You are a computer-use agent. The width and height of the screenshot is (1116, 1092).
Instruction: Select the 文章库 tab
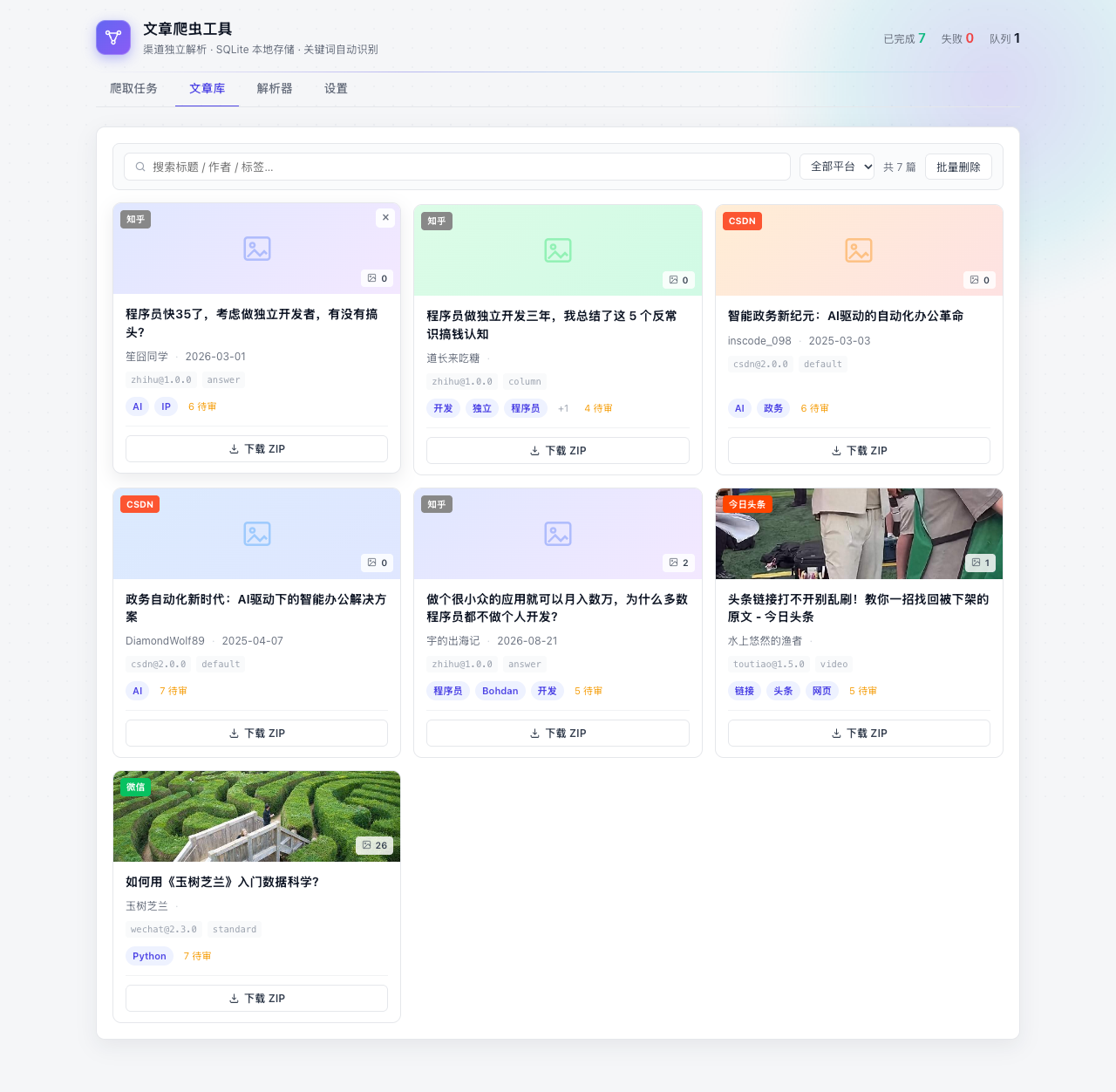click(207, 88)
